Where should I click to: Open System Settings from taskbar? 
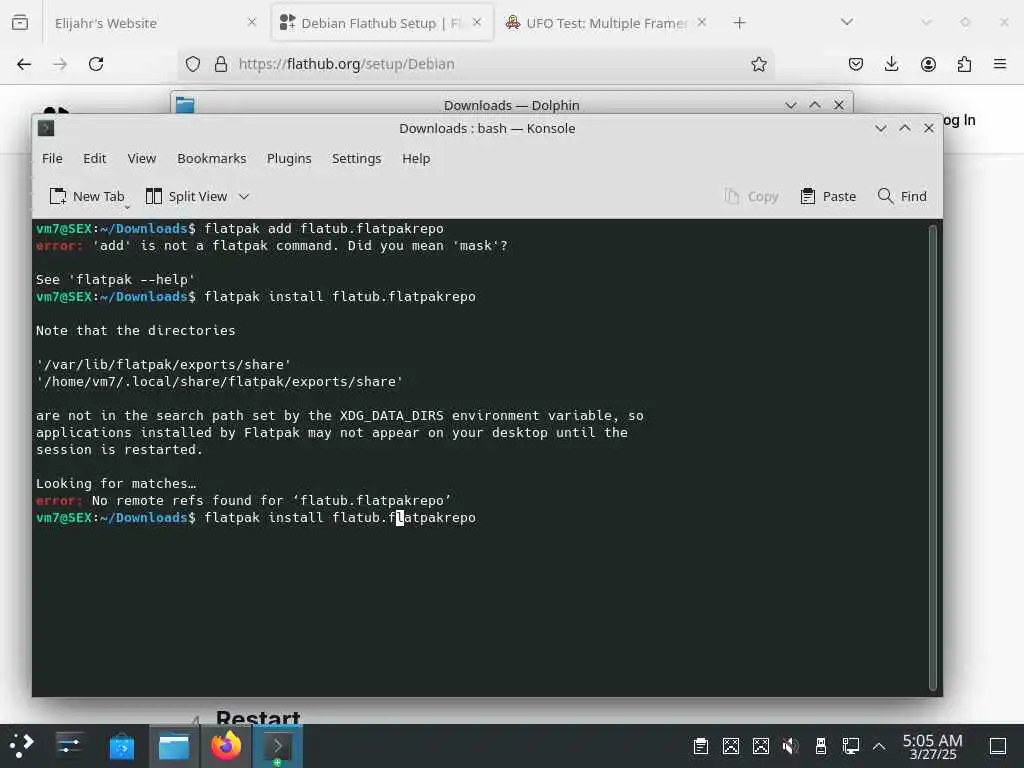click(69, 745)
